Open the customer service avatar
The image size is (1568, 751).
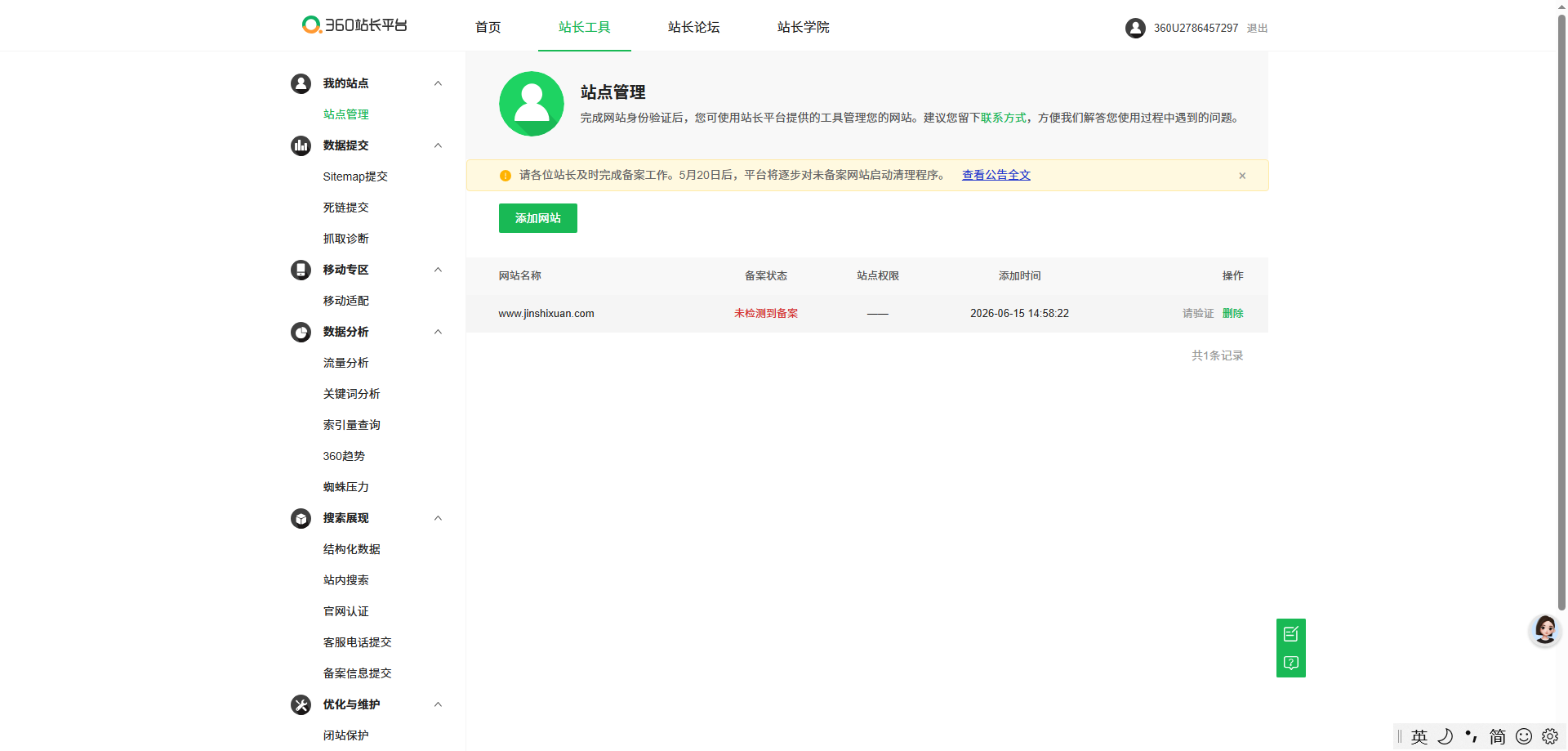click(1544, 630)
